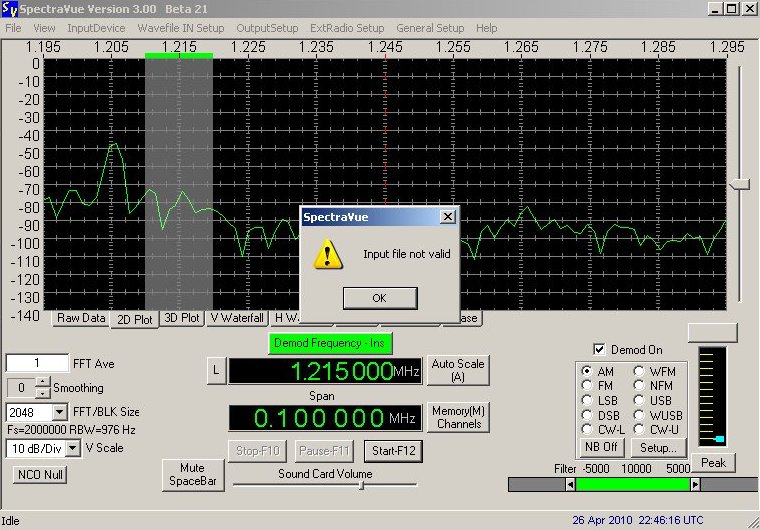Click the Fs=2000000 RBW=976 Hz text

tap(71, 430)
